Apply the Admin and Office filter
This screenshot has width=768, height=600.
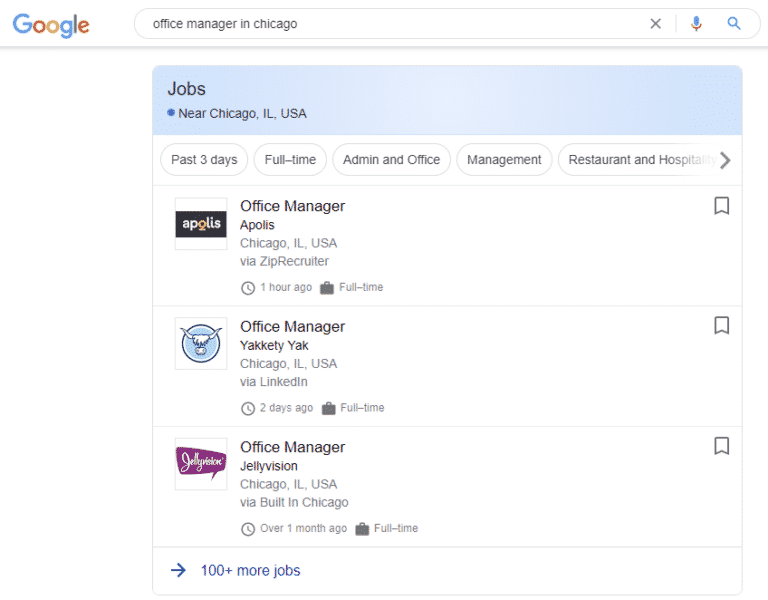(391, 160)
